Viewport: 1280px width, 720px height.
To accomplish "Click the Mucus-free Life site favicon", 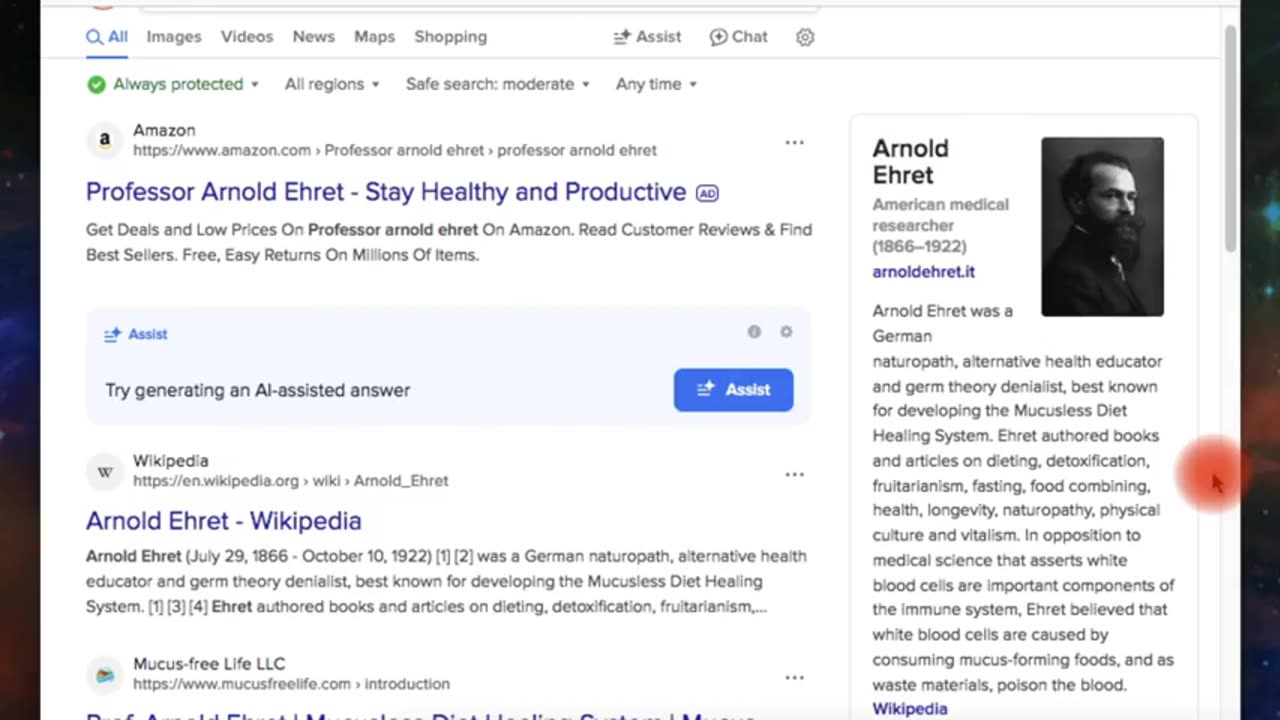I will pyautogui.click(x=104, y=674).
